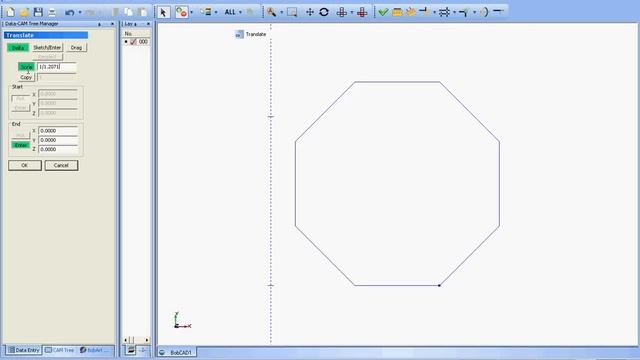This screenshot has height=360, width=640.
Task: Click the trim/extend line tool icon
Action: pyautogui.click(x=424, y=12)
